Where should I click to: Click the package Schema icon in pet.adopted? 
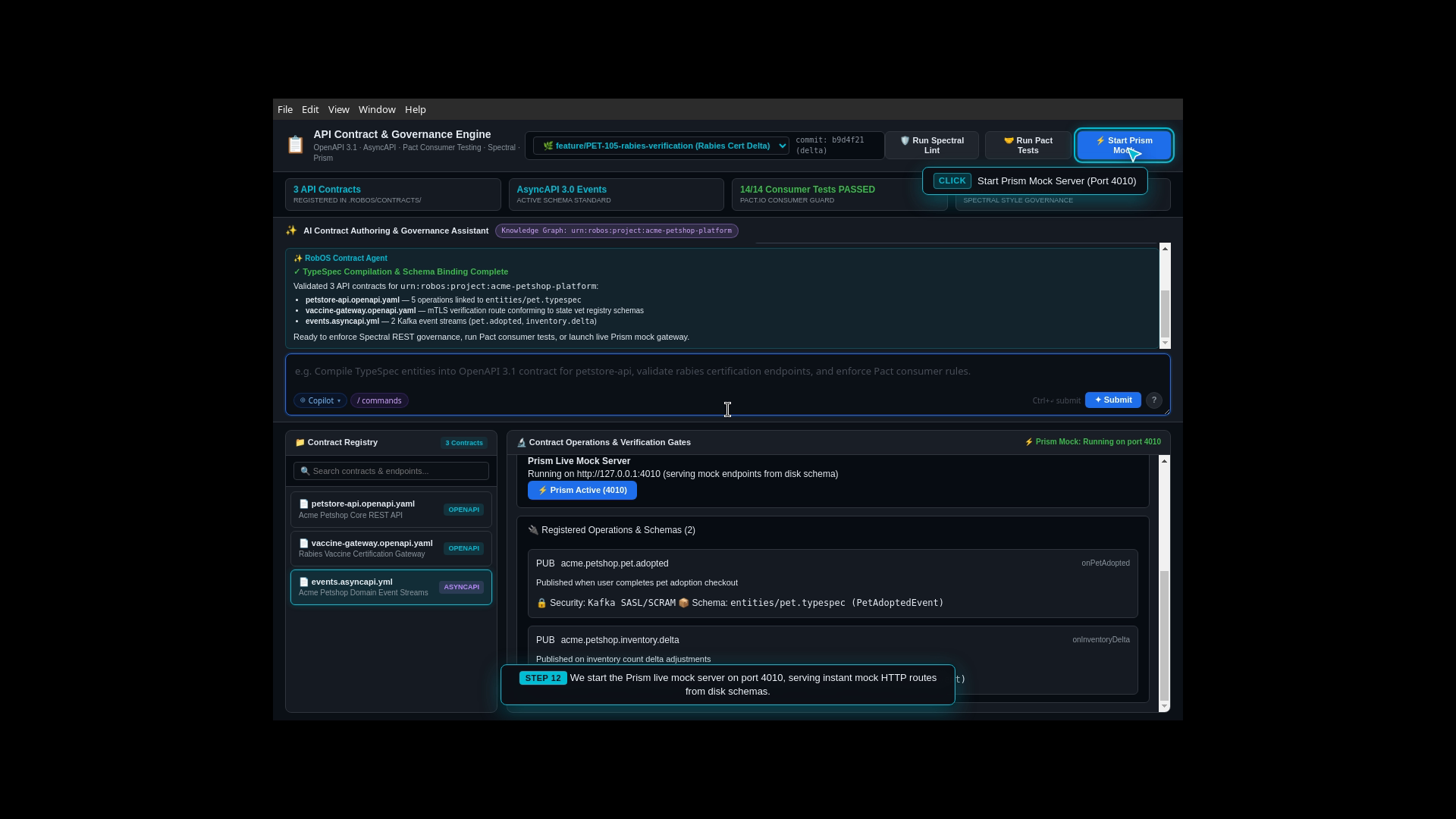point(683,604)
